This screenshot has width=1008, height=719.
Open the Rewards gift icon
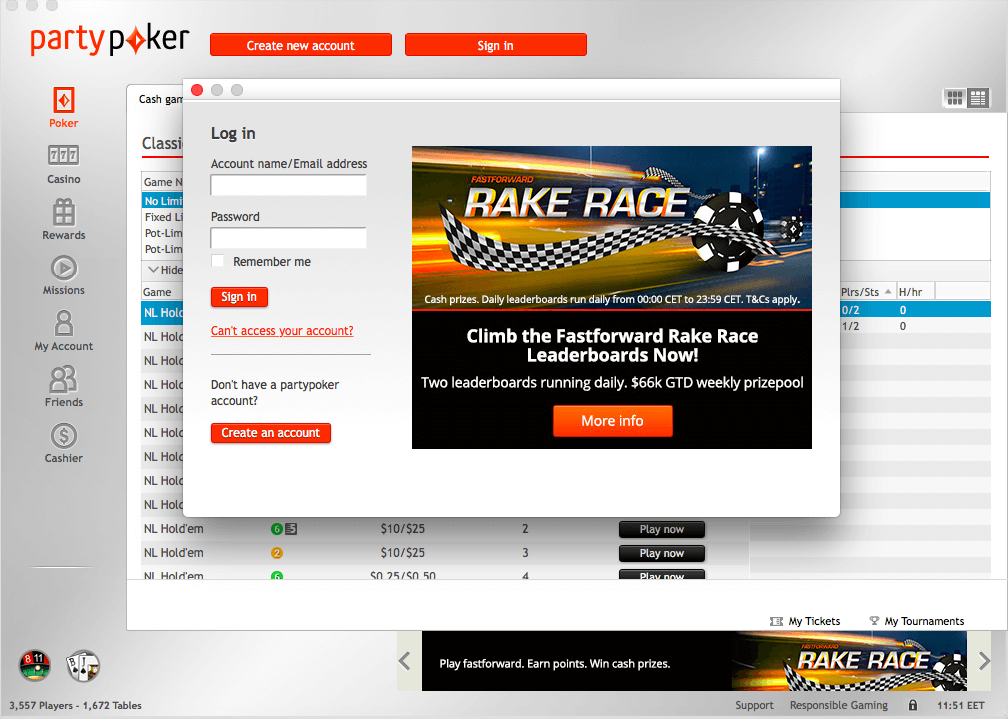click(64, 212)
